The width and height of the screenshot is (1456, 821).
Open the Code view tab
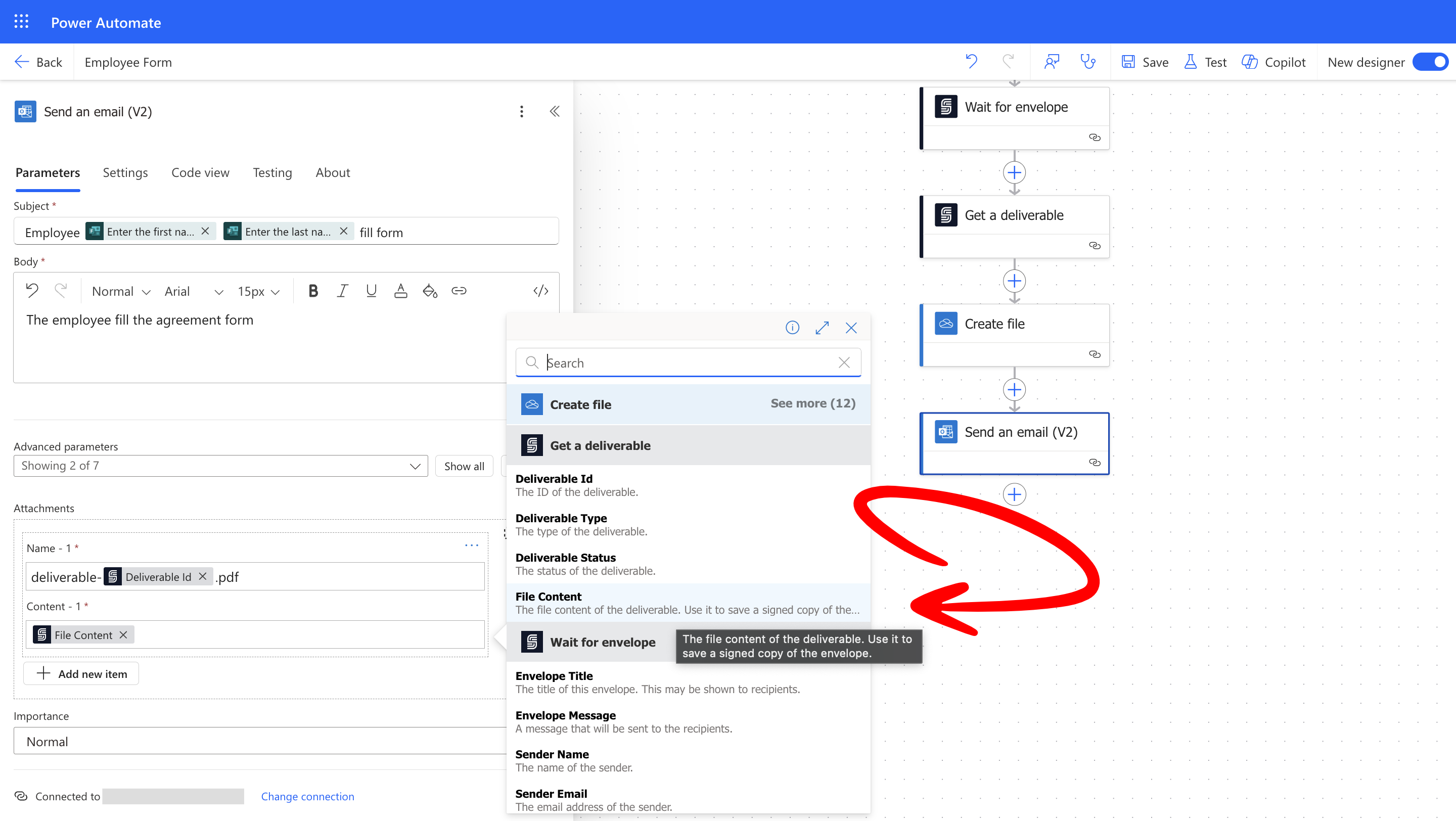200,172
